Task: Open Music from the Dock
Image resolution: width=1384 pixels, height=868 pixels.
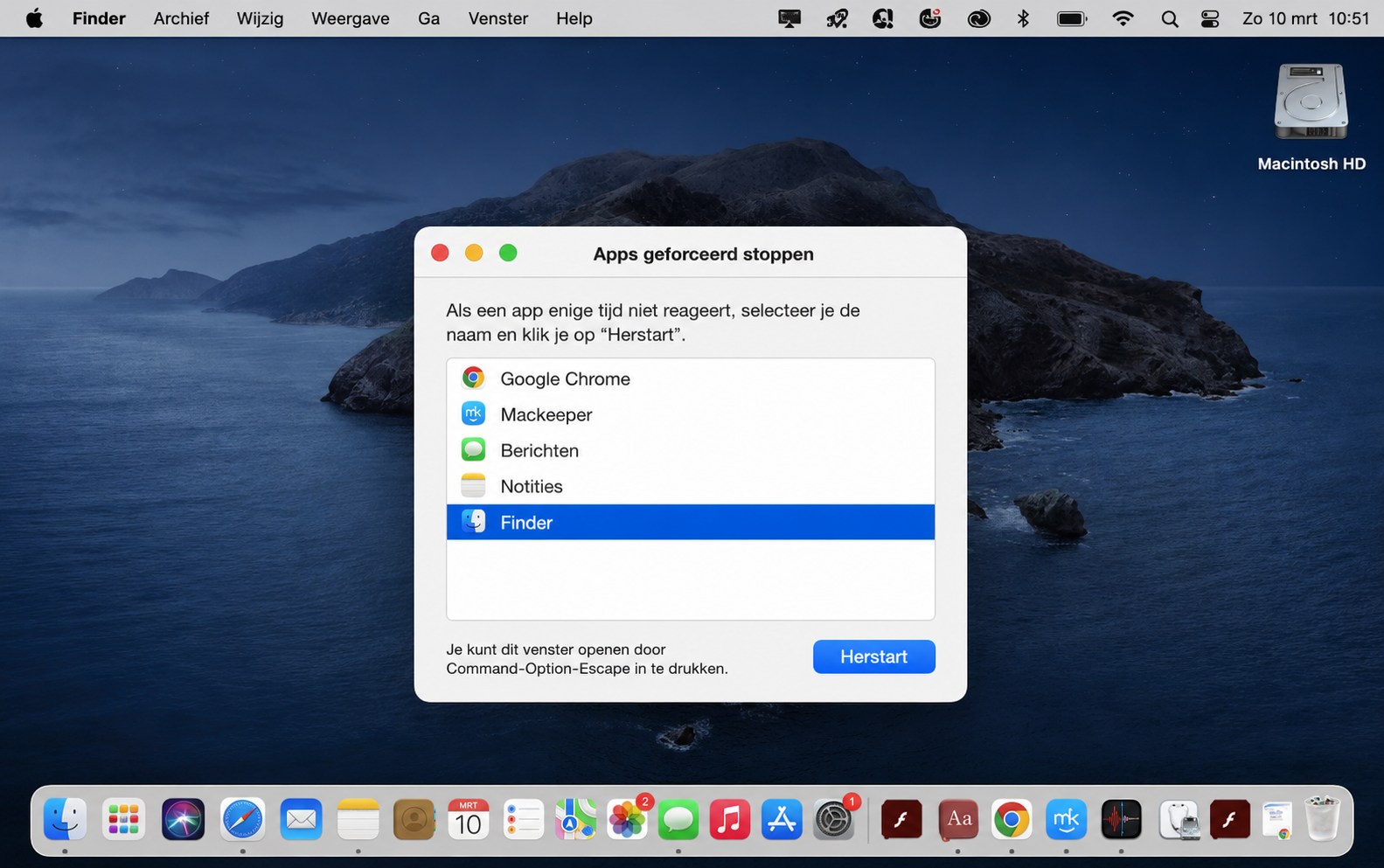Action: [x=730, y=820]
